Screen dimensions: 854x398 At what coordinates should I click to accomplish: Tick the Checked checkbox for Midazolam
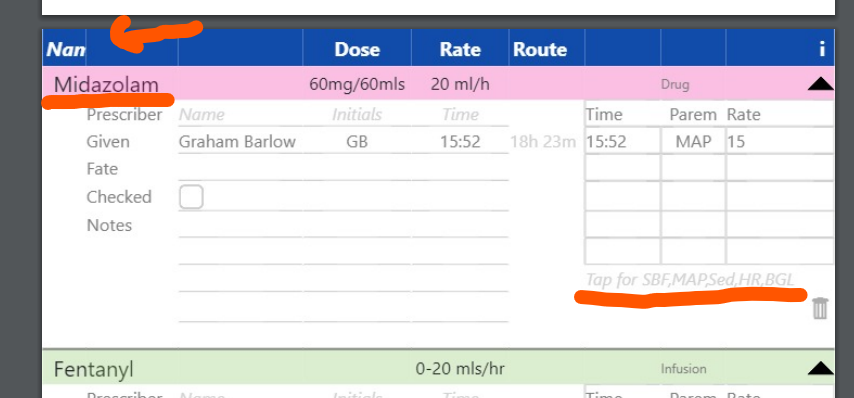coord(191,197)
